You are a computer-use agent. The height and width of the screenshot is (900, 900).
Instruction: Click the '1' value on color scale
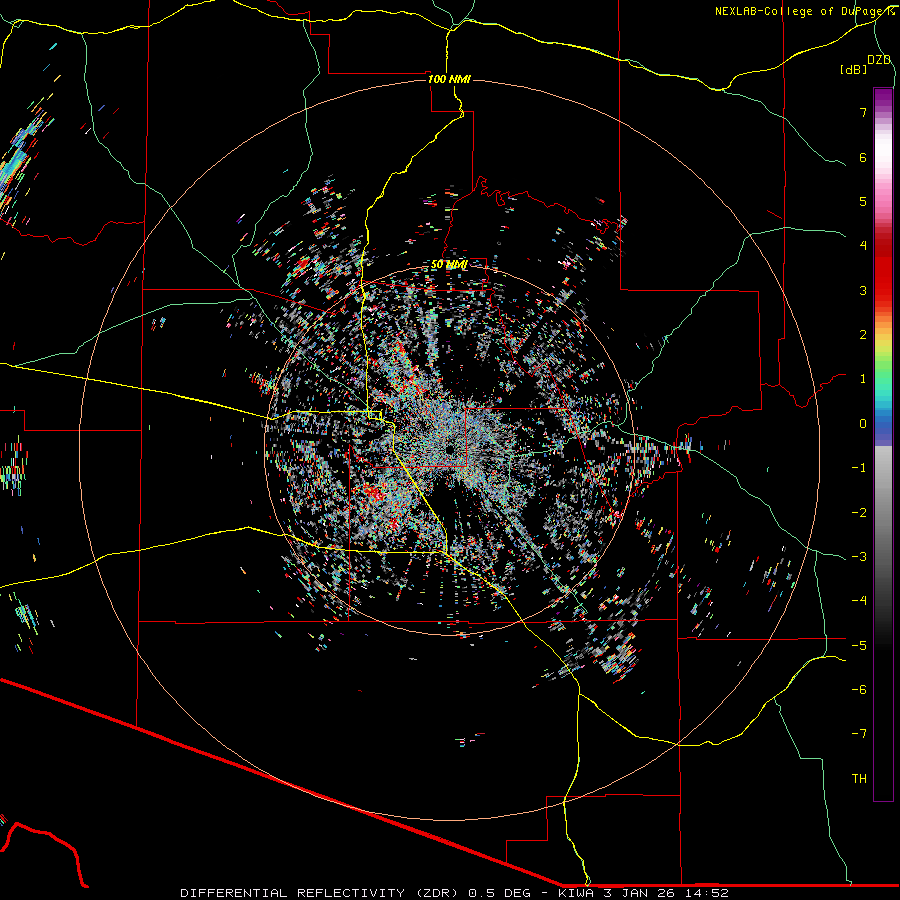click(x=863, y=379)
